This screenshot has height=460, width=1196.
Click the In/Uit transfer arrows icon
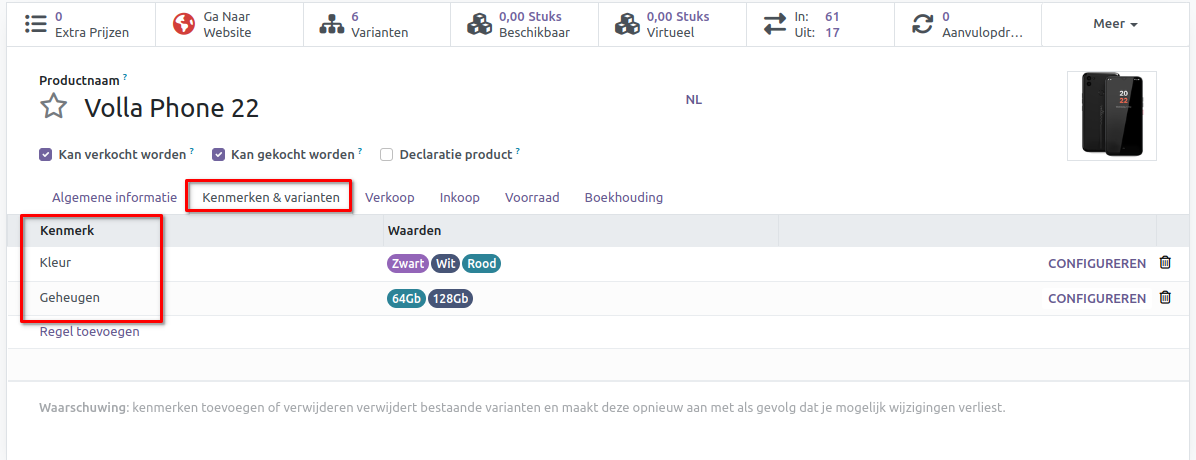[x=775, y=24]
